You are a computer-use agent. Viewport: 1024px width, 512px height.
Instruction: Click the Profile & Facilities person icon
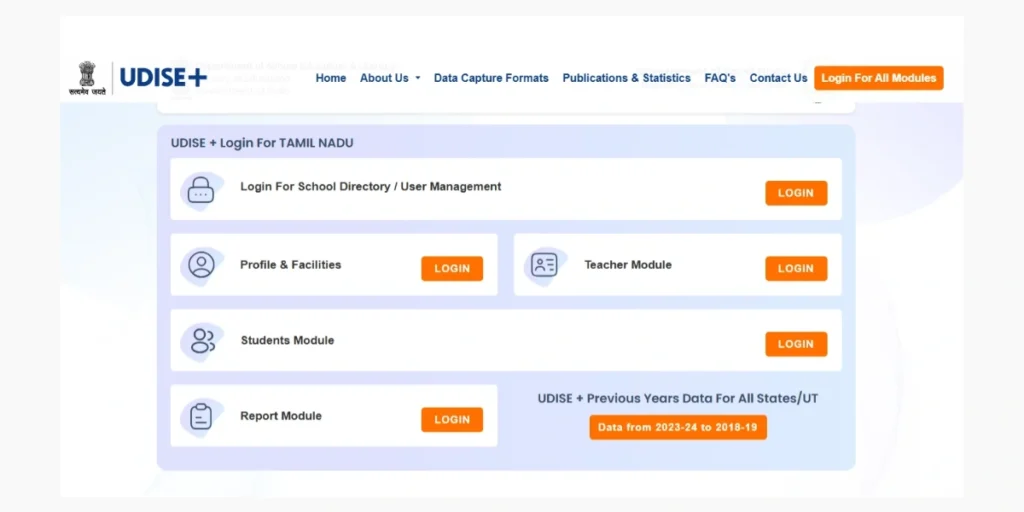coord(201,264)
